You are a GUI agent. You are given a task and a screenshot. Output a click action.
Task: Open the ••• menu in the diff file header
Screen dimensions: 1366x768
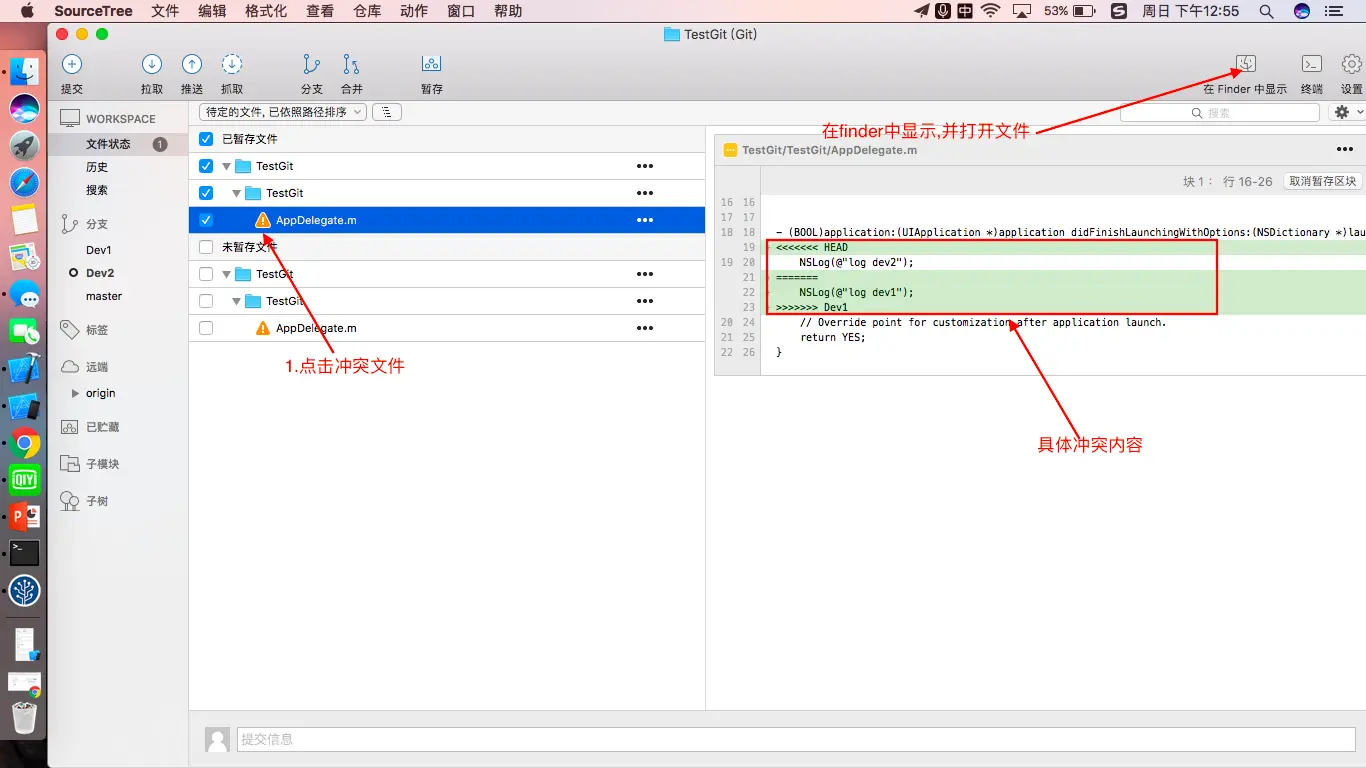tap(1345, 150)
